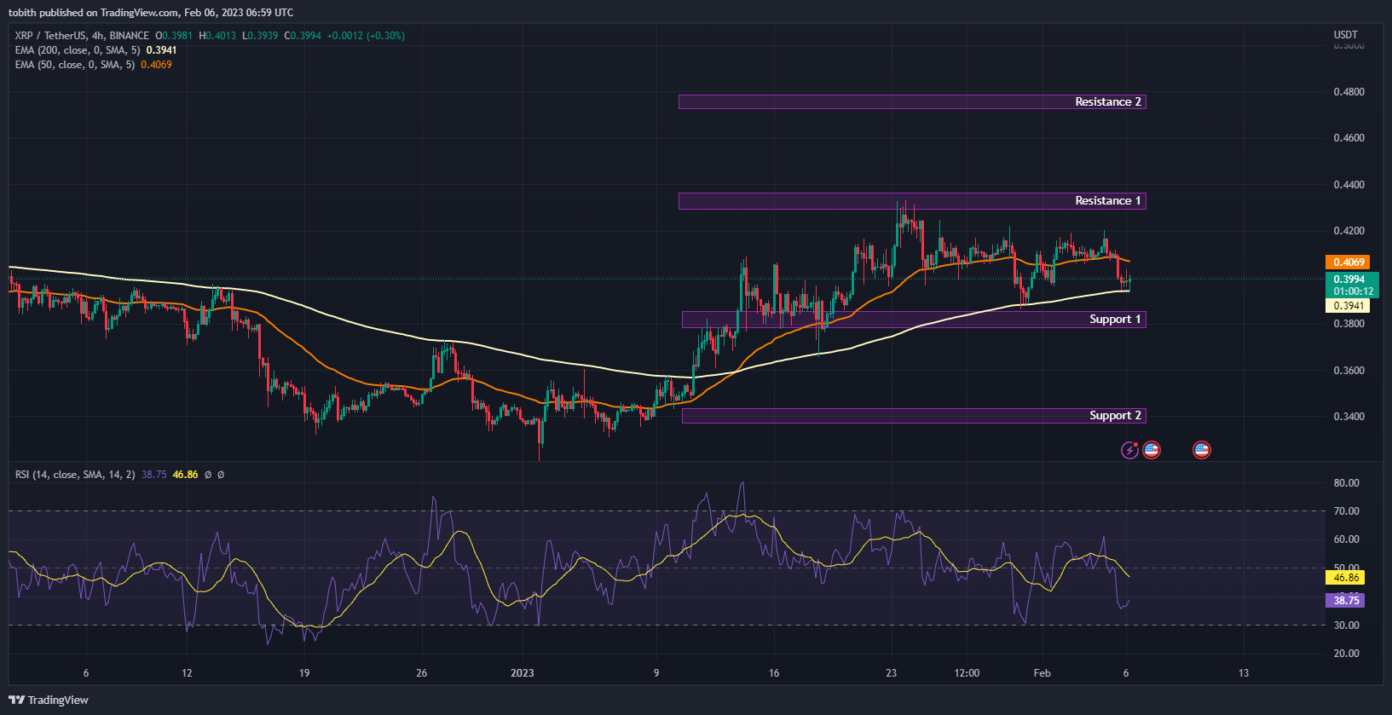Viewport: 1392px width, 715px height.
Task: Open TradingView via the bottom-left logo icon
Action: (x=17, y=700)
